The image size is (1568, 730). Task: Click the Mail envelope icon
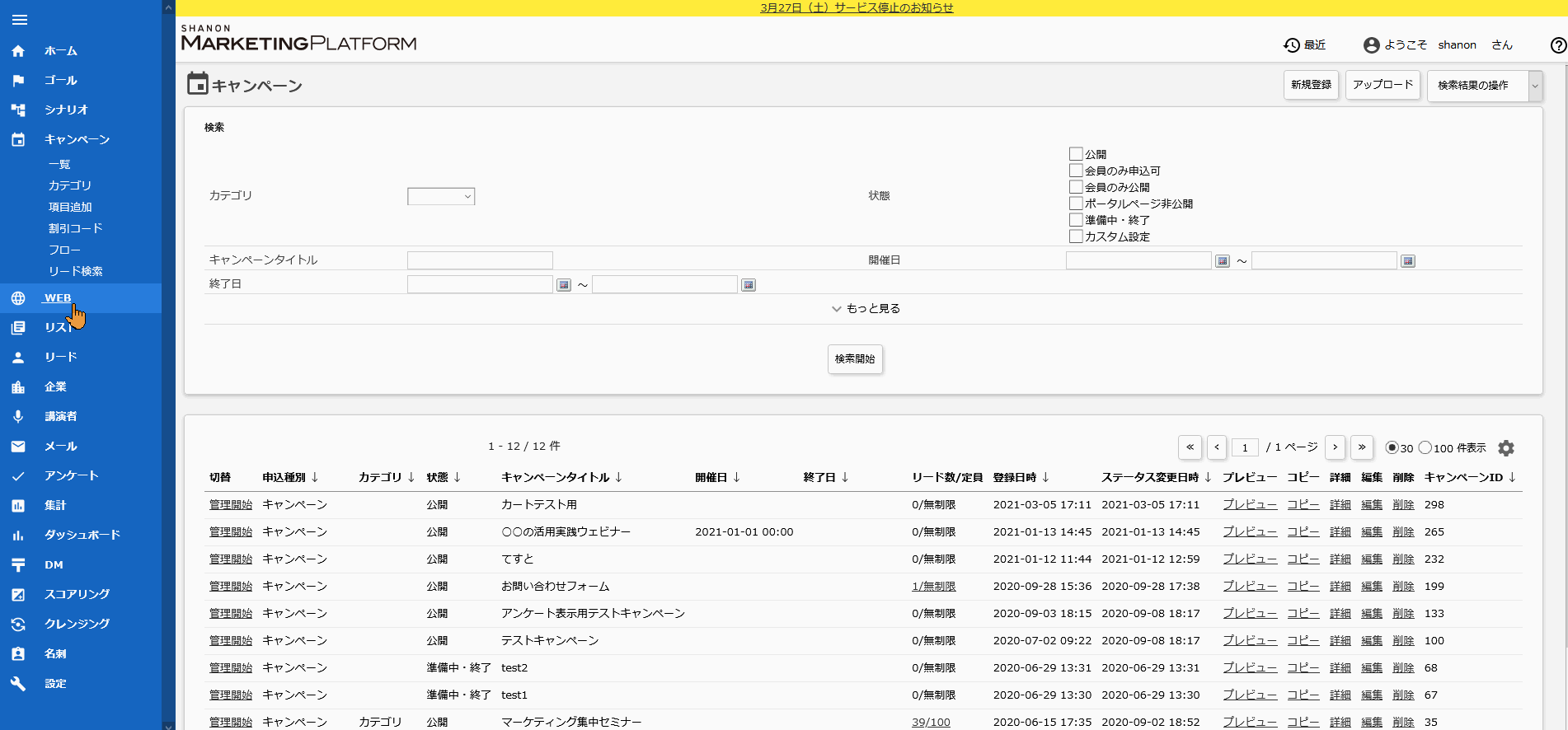[x=18, y=447]
